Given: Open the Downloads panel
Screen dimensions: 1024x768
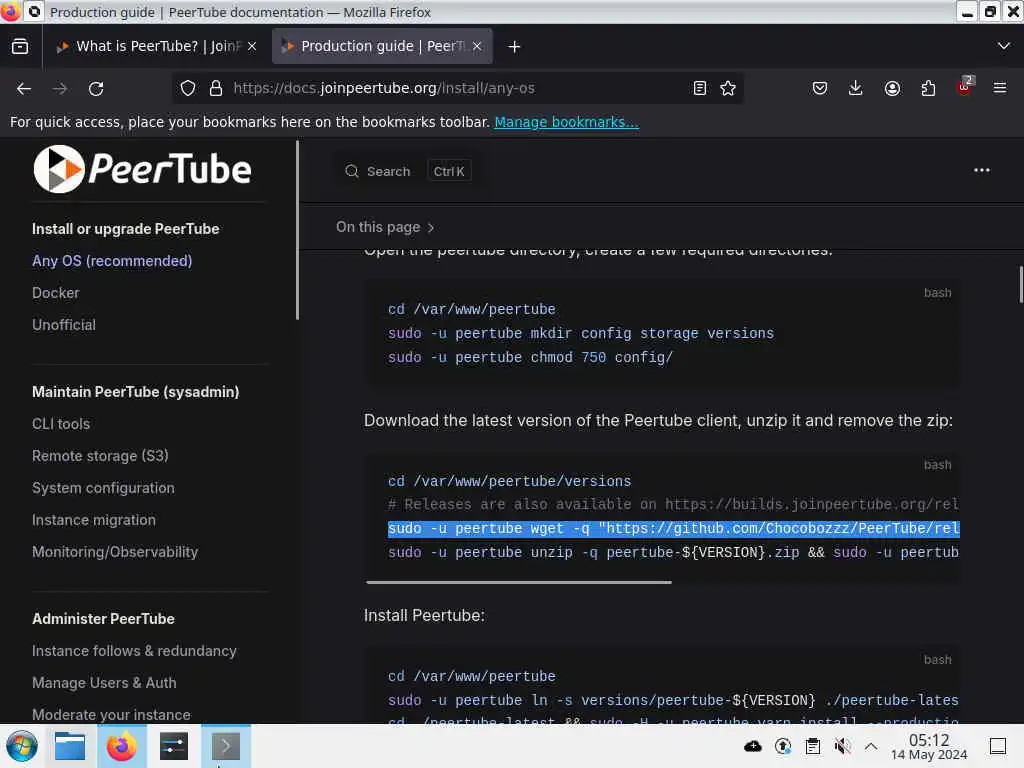Looking at the screenshot, I should click(x=856, y=88).
